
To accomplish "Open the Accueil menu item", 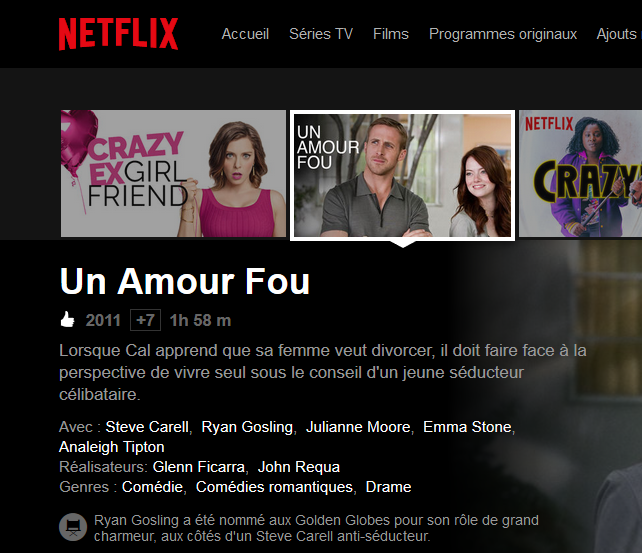I will click(245, 34).
